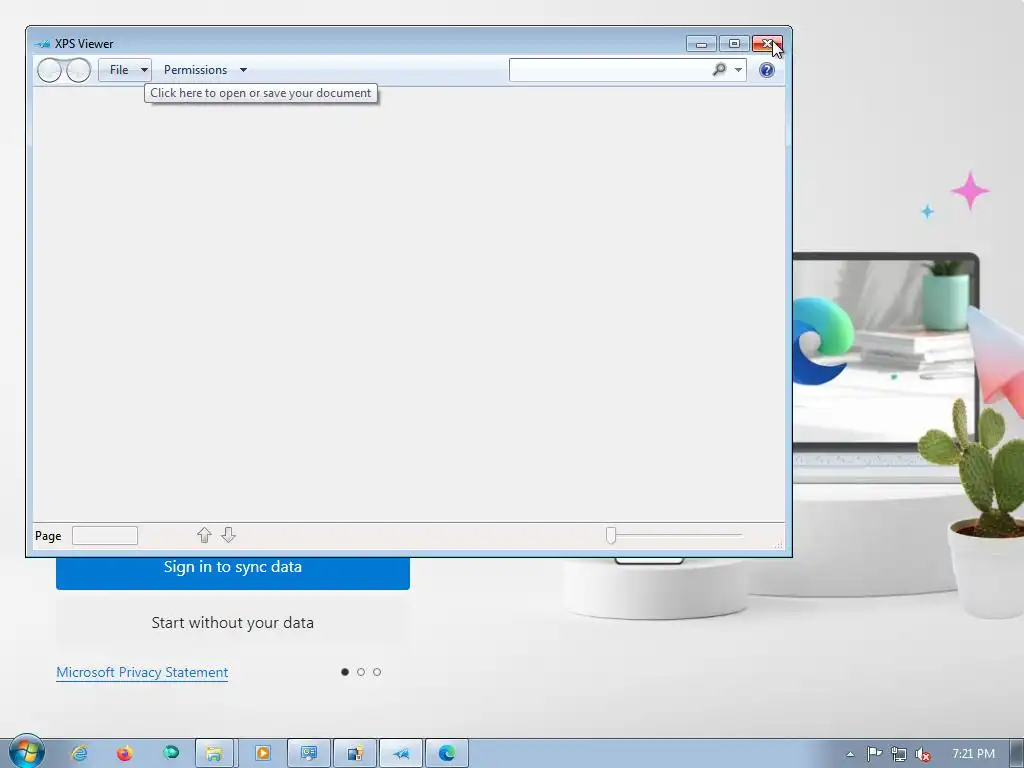Open Windows Media Player taskbar icon

click(263, 753)
